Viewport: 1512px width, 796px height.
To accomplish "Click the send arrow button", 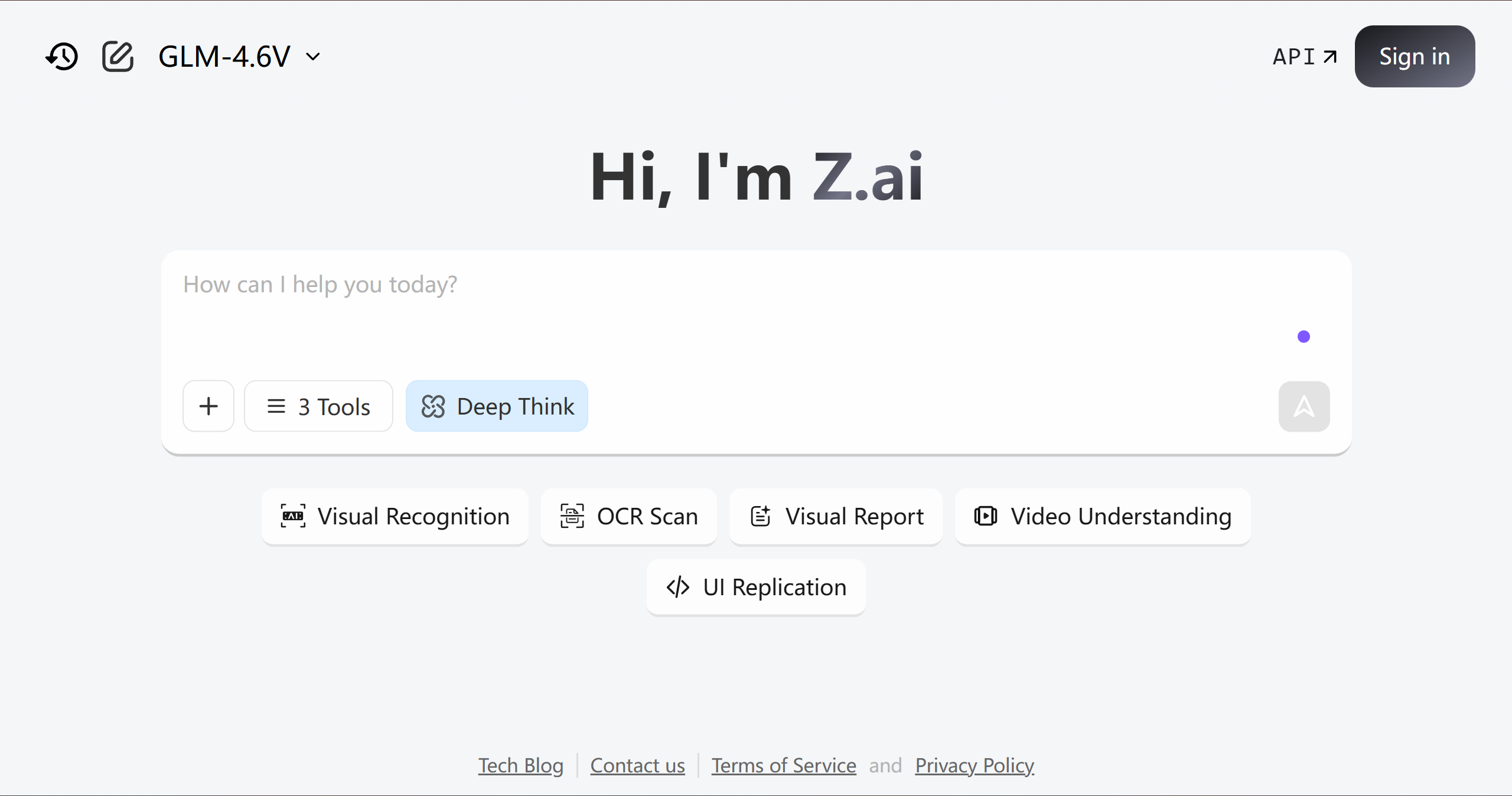I will point(1304,406).
